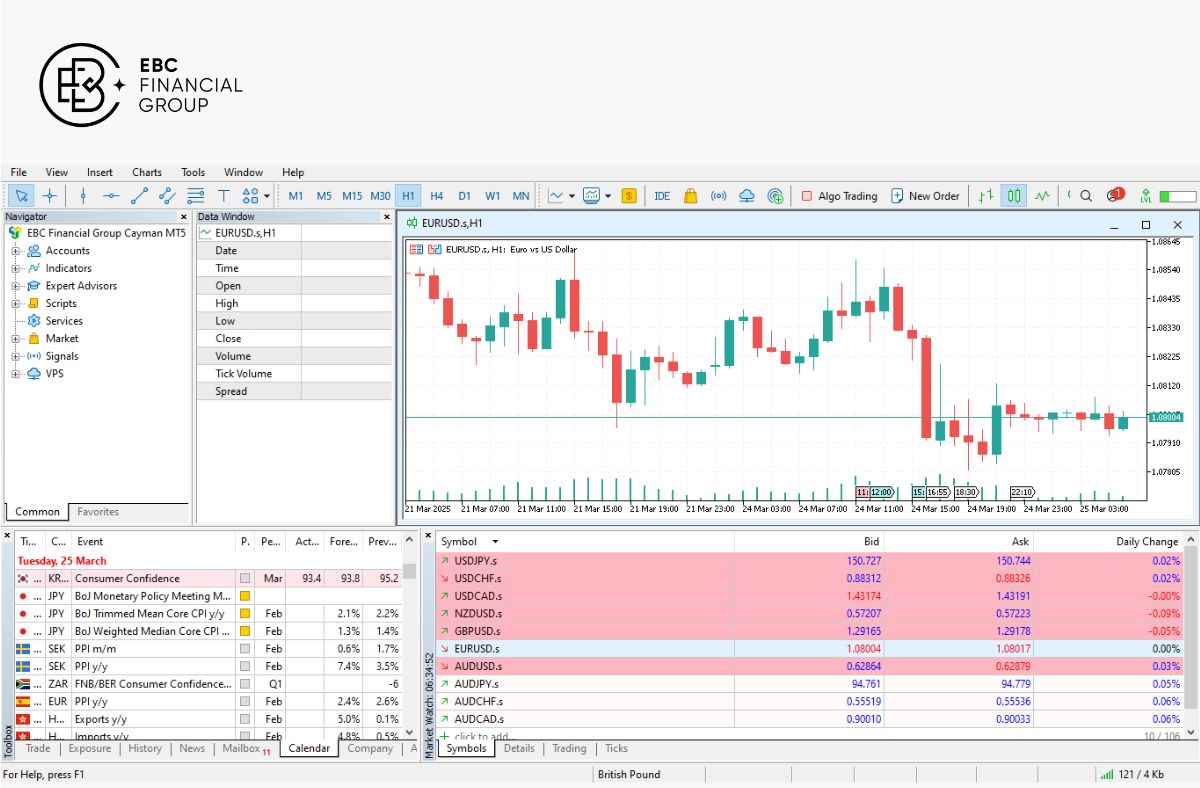Set timeframe to M15
This screenshot has height=788, width=1200.
pos(352,196)
